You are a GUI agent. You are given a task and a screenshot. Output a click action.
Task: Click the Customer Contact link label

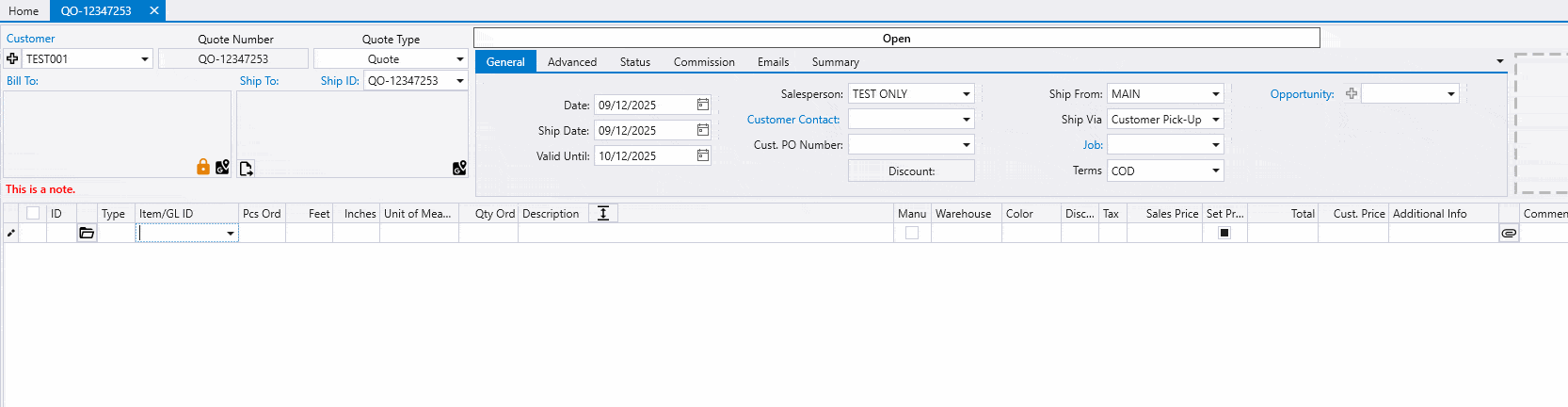[792, 120]
